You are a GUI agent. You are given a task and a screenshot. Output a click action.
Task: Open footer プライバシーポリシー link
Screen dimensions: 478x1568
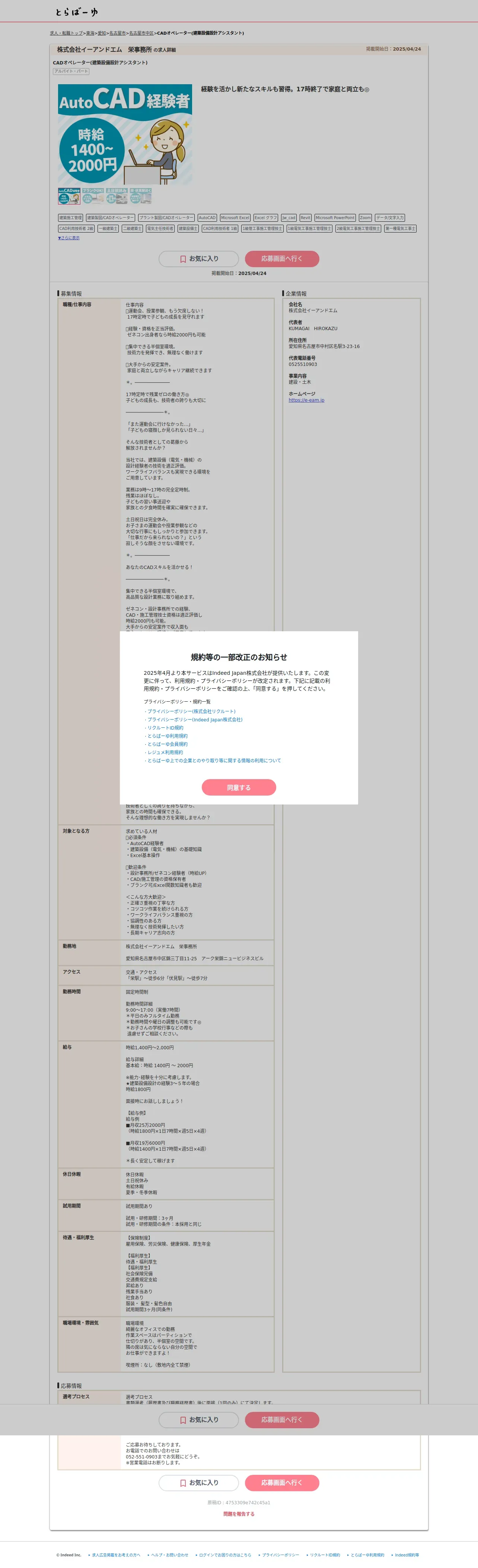[280, 1555]
